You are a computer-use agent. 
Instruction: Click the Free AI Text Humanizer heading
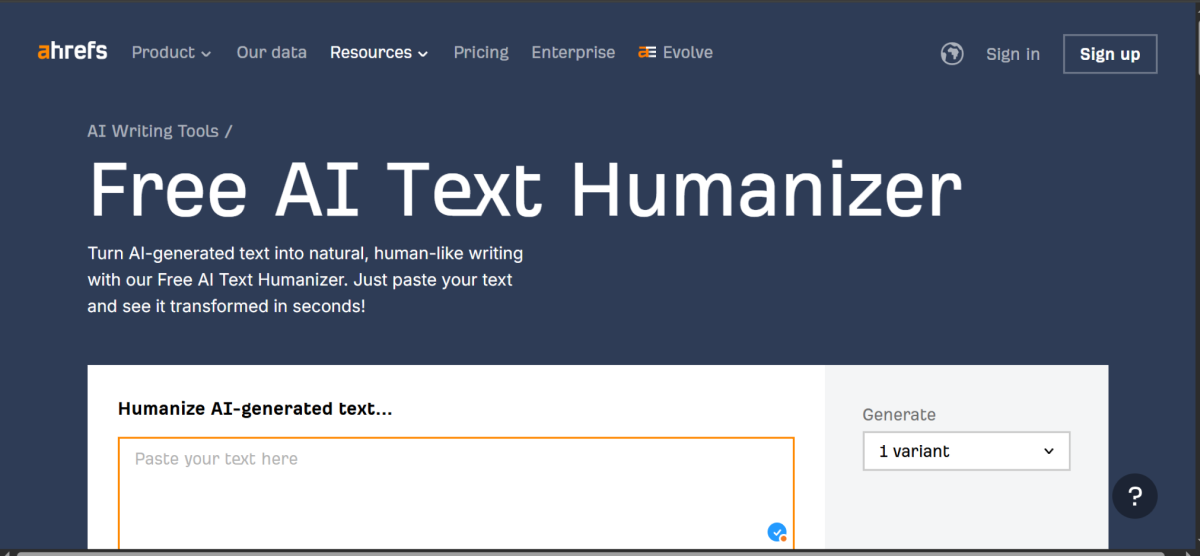coord(526,190)
